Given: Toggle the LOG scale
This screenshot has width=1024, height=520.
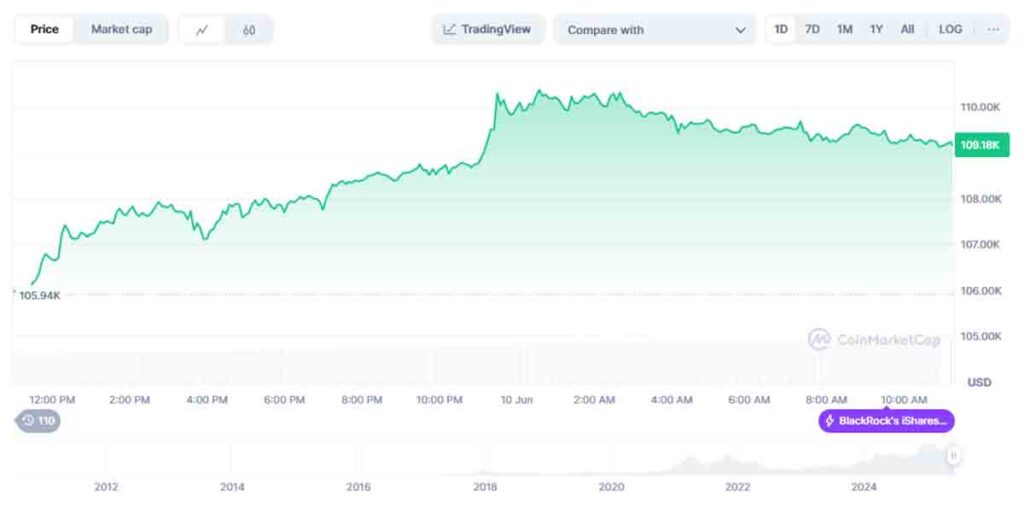Looking at the screenshot, I should click(x=950, y=29).
